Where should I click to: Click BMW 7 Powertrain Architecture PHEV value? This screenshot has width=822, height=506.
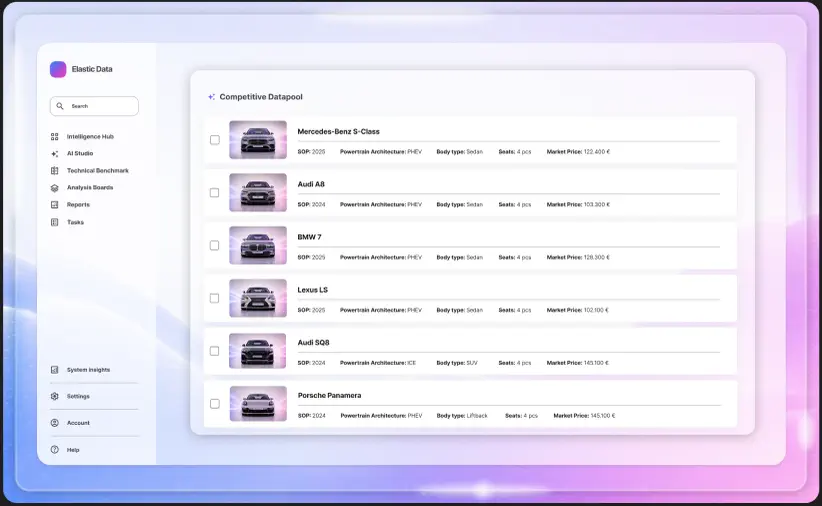[415, 257]
